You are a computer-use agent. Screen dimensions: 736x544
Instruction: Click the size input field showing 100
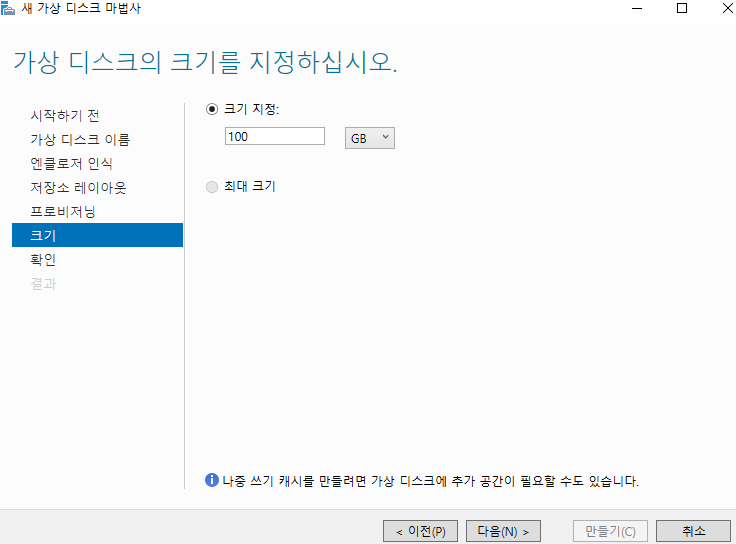coord(275,137)
